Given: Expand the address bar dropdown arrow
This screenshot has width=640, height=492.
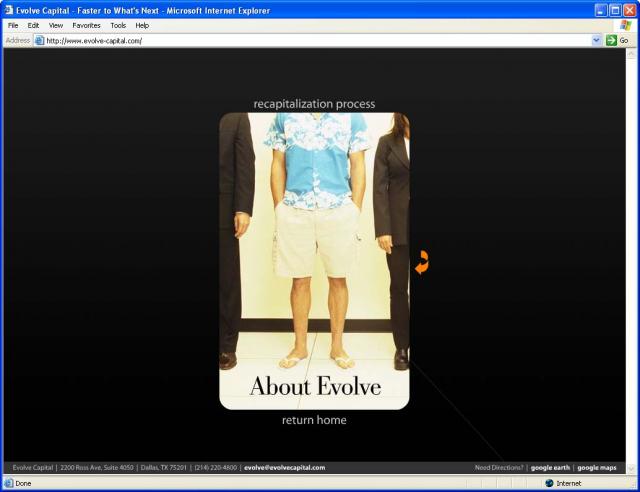Looking at the screenshot, I should coord(597,40).
